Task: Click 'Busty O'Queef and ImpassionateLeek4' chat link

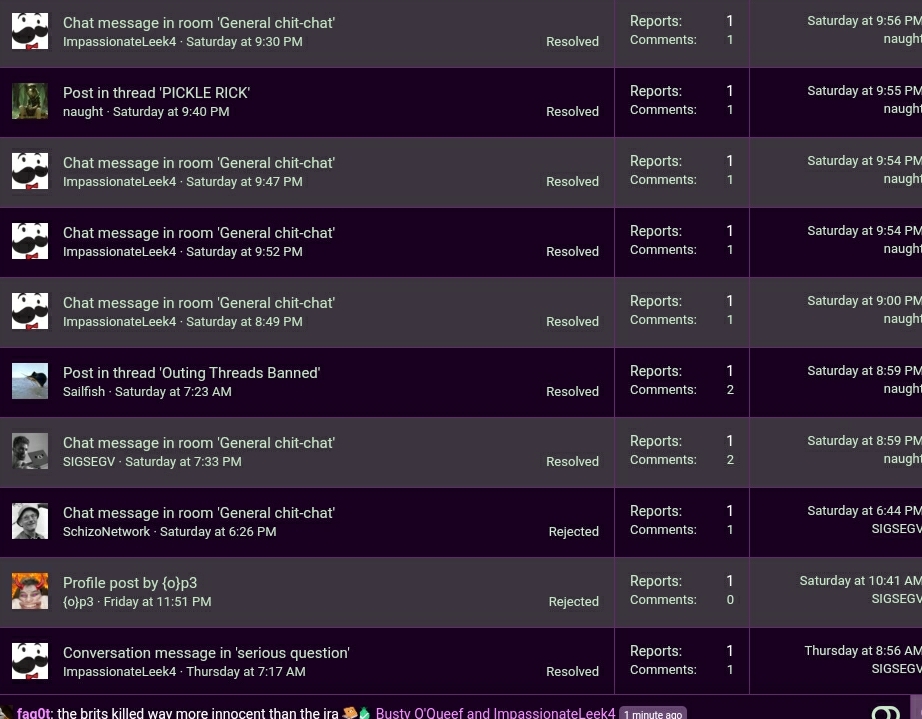Action: tap(495, 713)
